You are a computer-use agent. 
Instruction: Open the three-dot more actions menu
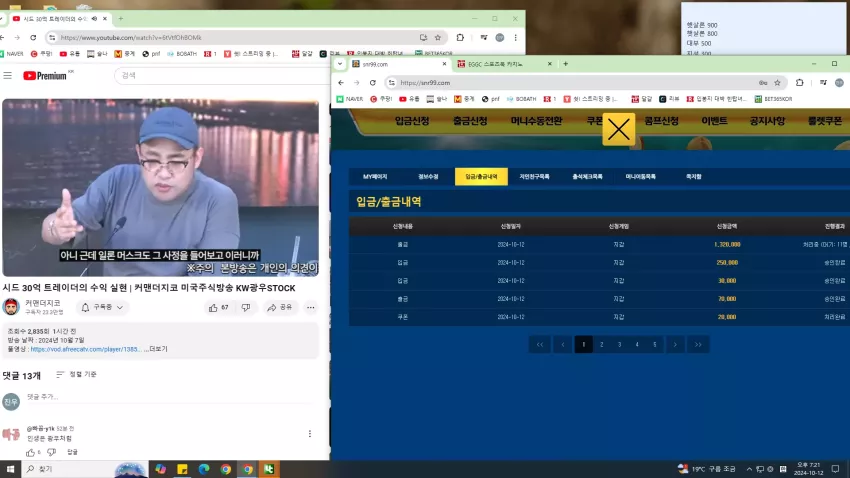point(311,307)
